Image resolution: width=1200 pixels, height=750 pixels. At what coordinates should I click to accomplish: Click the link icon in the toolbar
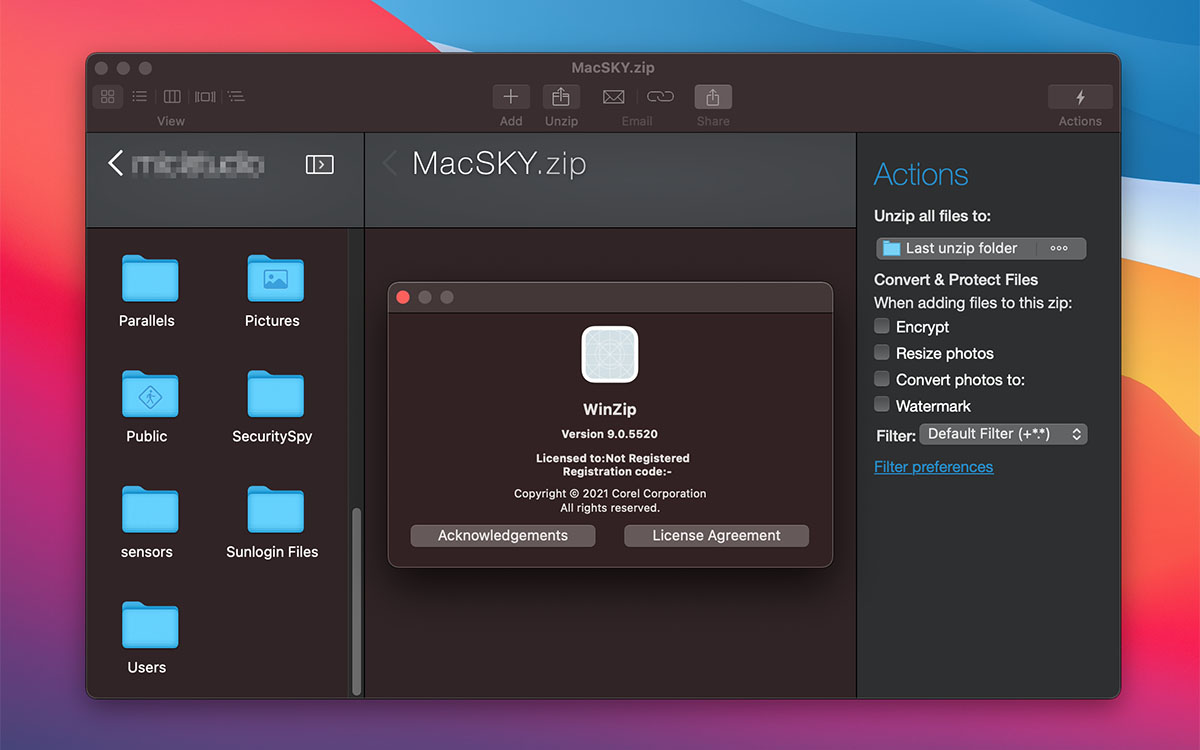[x=660, y=97]
